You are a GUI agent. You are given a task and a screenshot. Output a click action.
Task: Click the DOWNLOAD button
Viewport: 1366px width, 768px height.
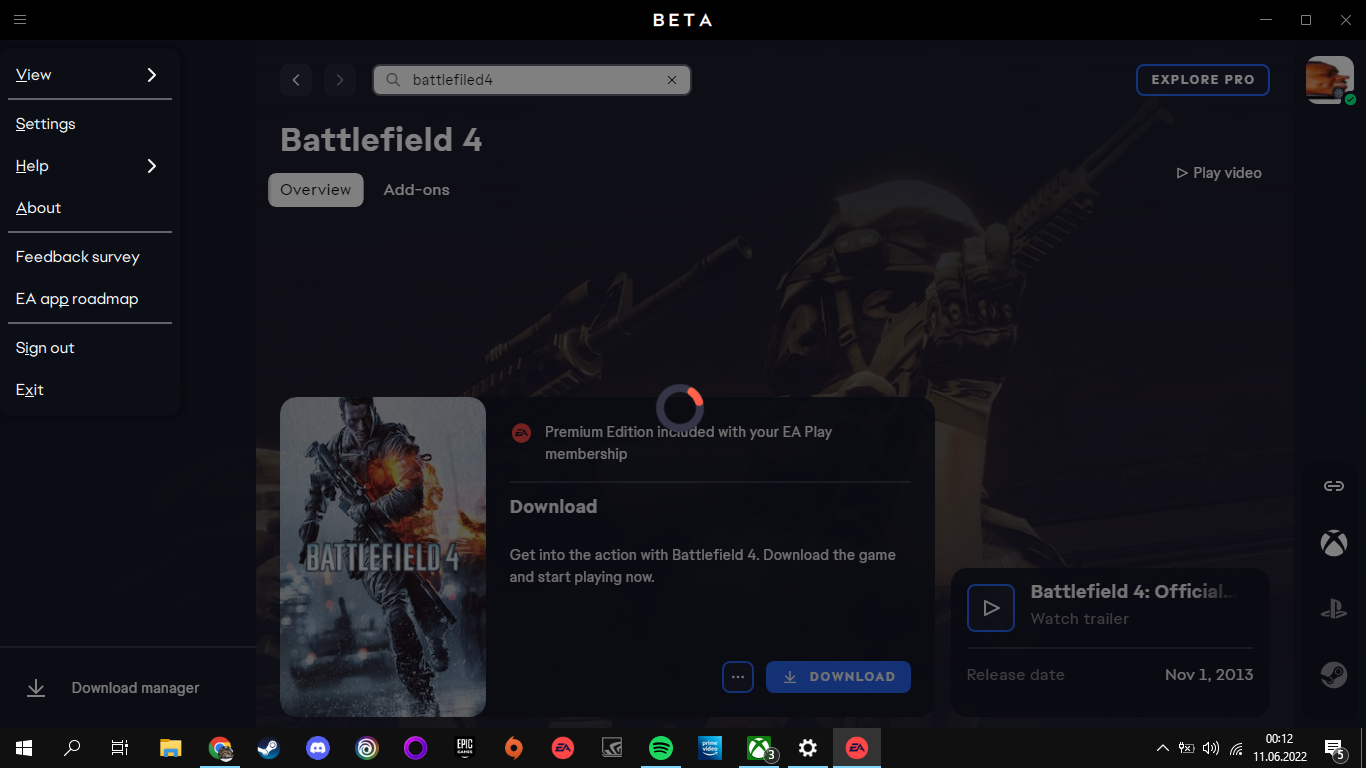coord(838,677)
